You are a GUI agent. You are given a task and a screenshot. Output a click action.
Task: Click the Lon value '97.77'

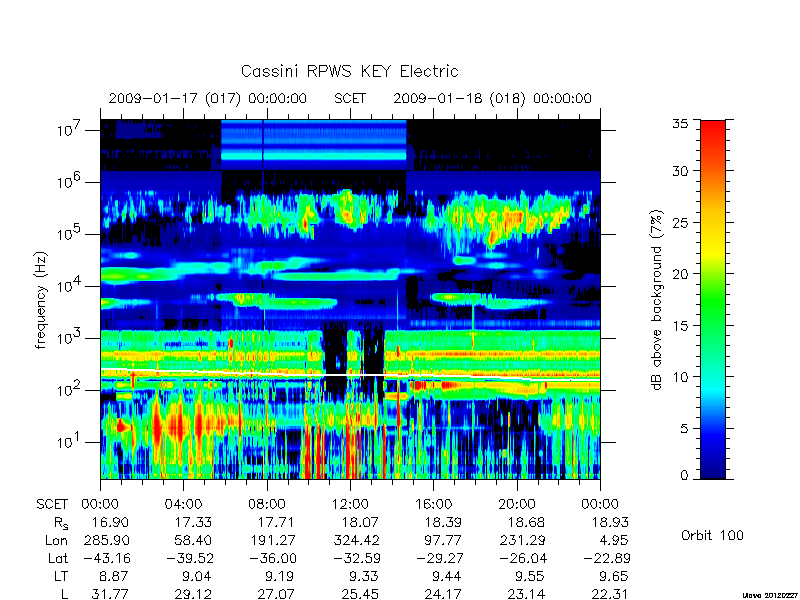click(443, 540)
